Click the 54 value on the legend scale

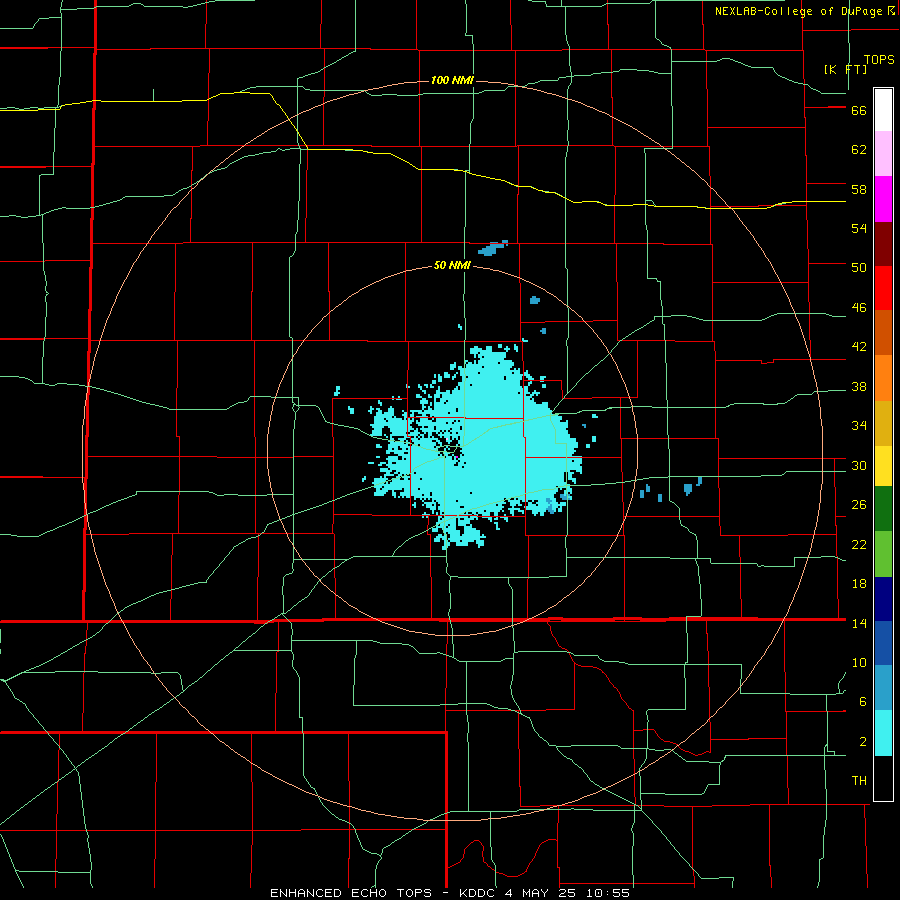point(859,228)
